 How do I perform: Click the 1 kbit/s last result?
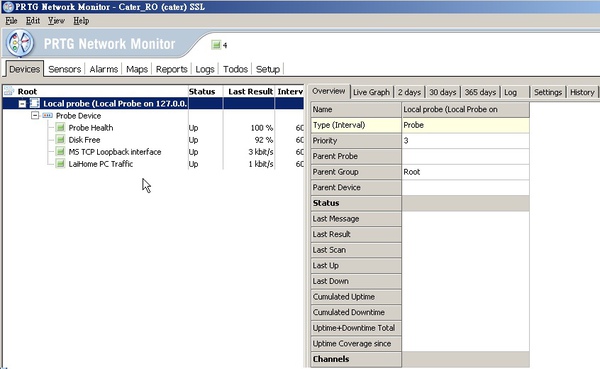tap(261, 164)
